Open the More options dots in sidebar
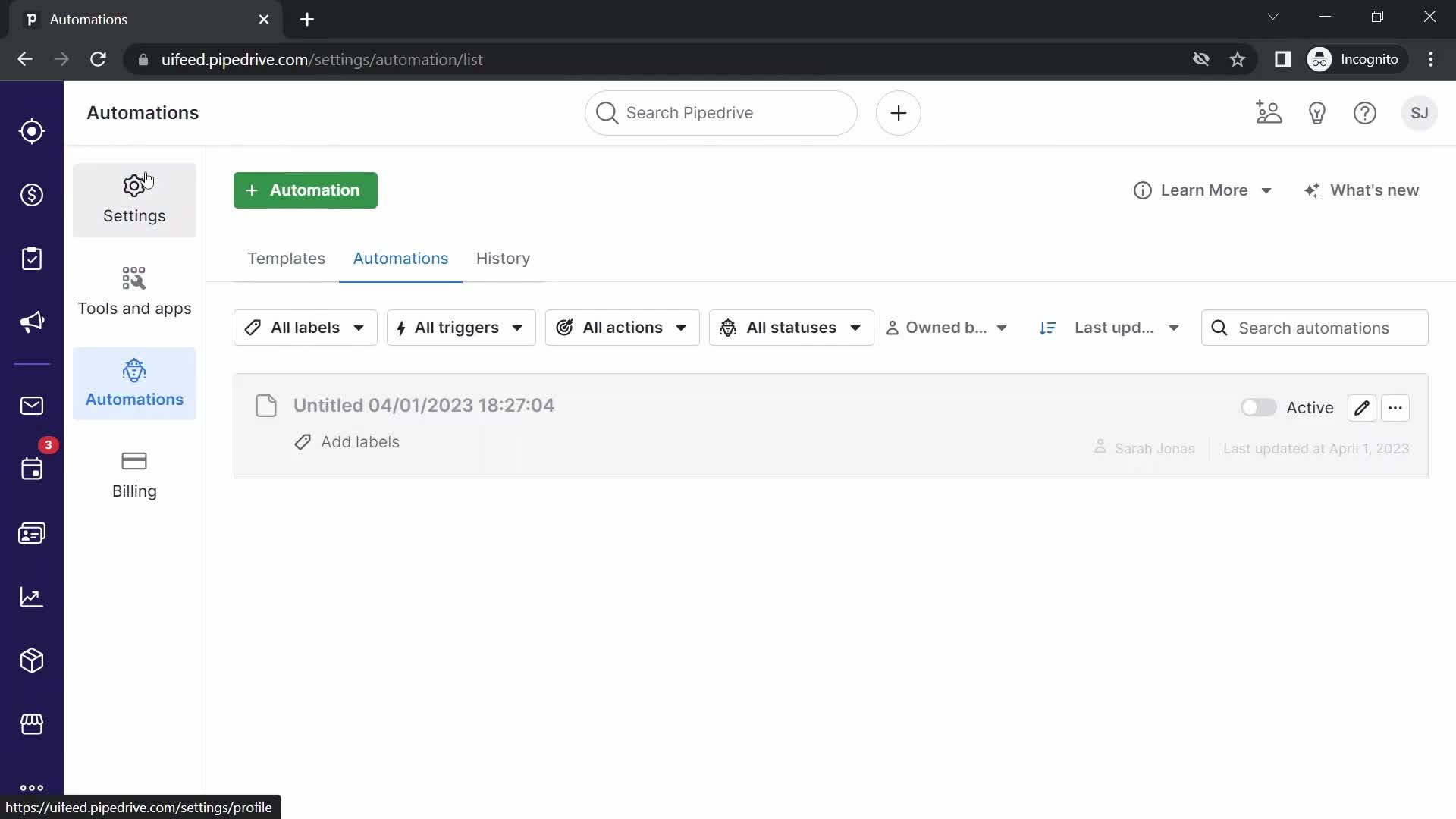1456x819 pixels. pos(31,788)
